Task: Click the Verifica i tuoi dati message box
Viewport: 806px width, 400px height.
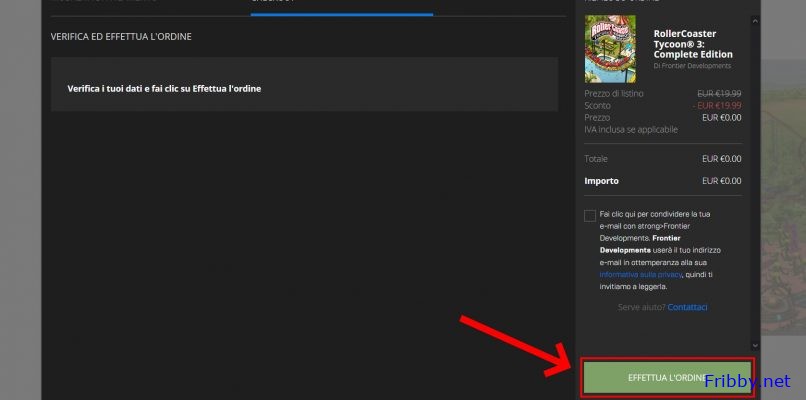Action: coord(304,88)
